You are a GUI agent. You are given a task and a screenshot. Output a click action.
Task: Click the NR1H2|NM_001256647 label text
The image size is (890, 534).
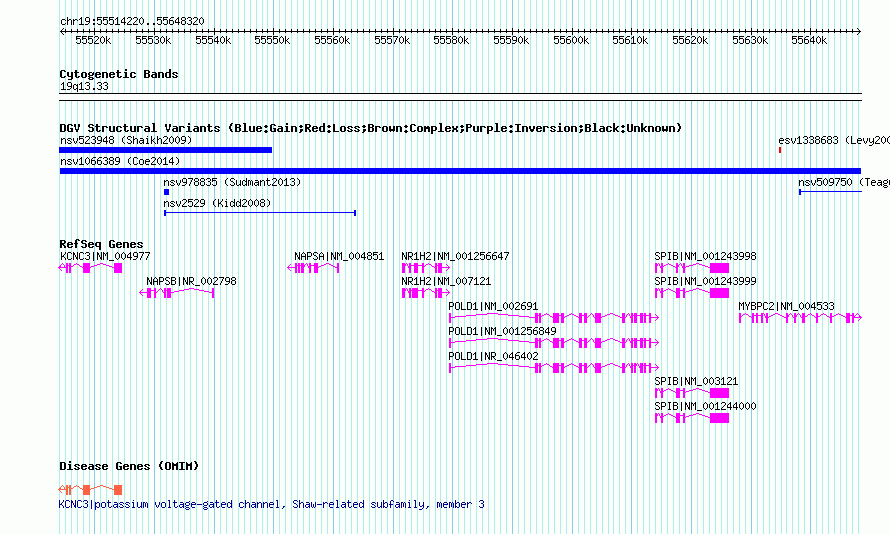455,256
